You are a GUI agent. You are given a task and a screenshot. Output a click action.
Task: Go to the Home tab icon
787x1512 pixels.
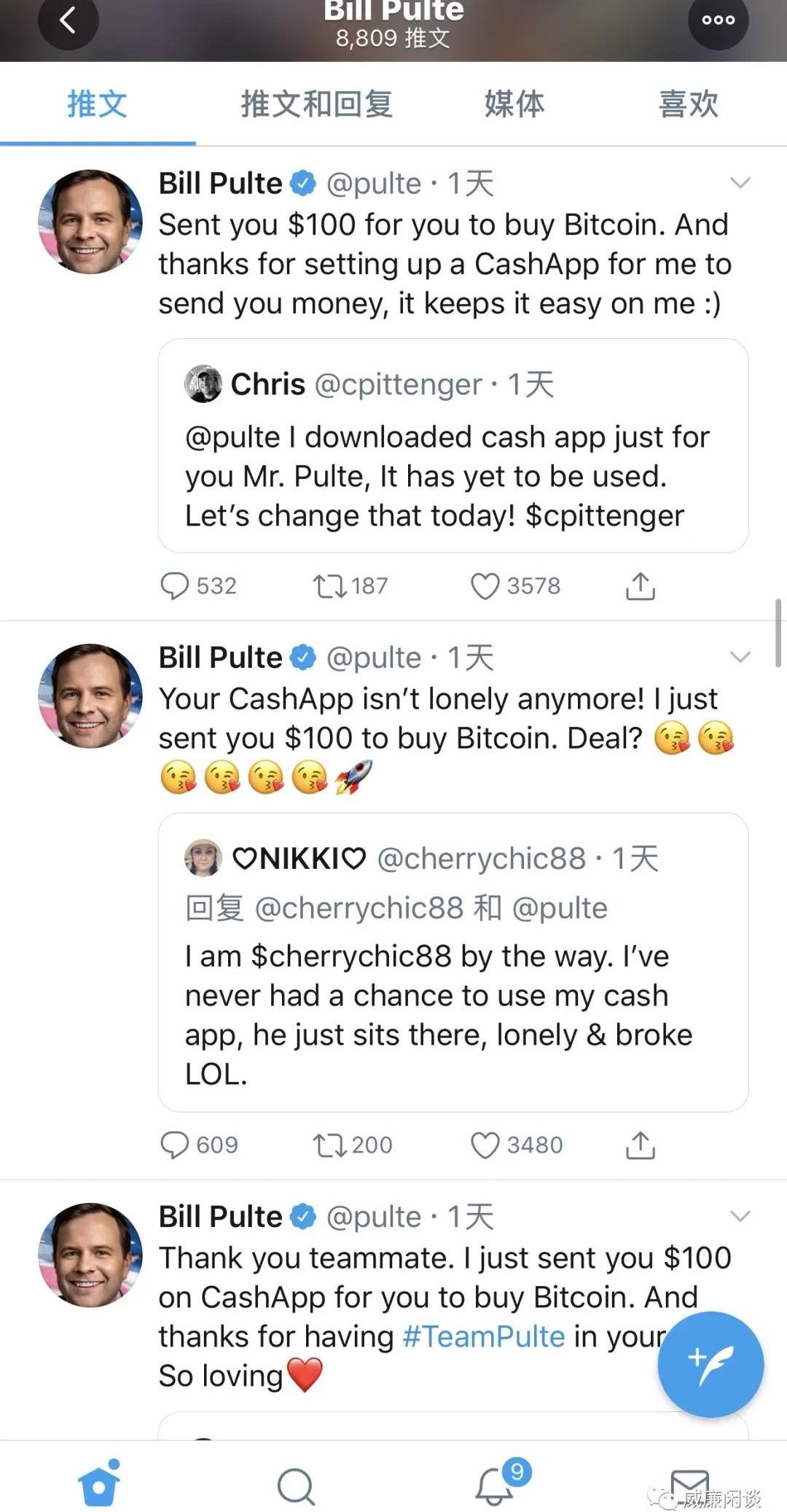(x=99, y=1484)
